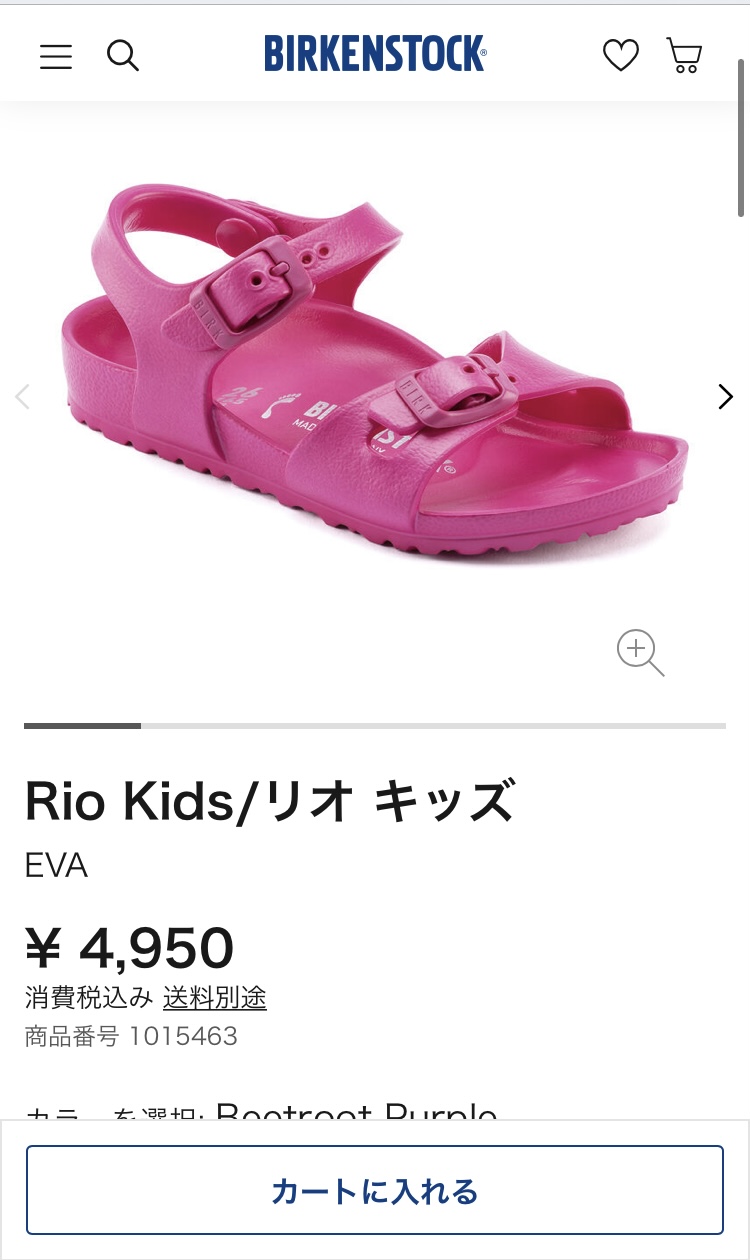The height and width of the screenshot is (1260, 750).
Task: Open search with the magnifier icon
Action: pos(123,56)
